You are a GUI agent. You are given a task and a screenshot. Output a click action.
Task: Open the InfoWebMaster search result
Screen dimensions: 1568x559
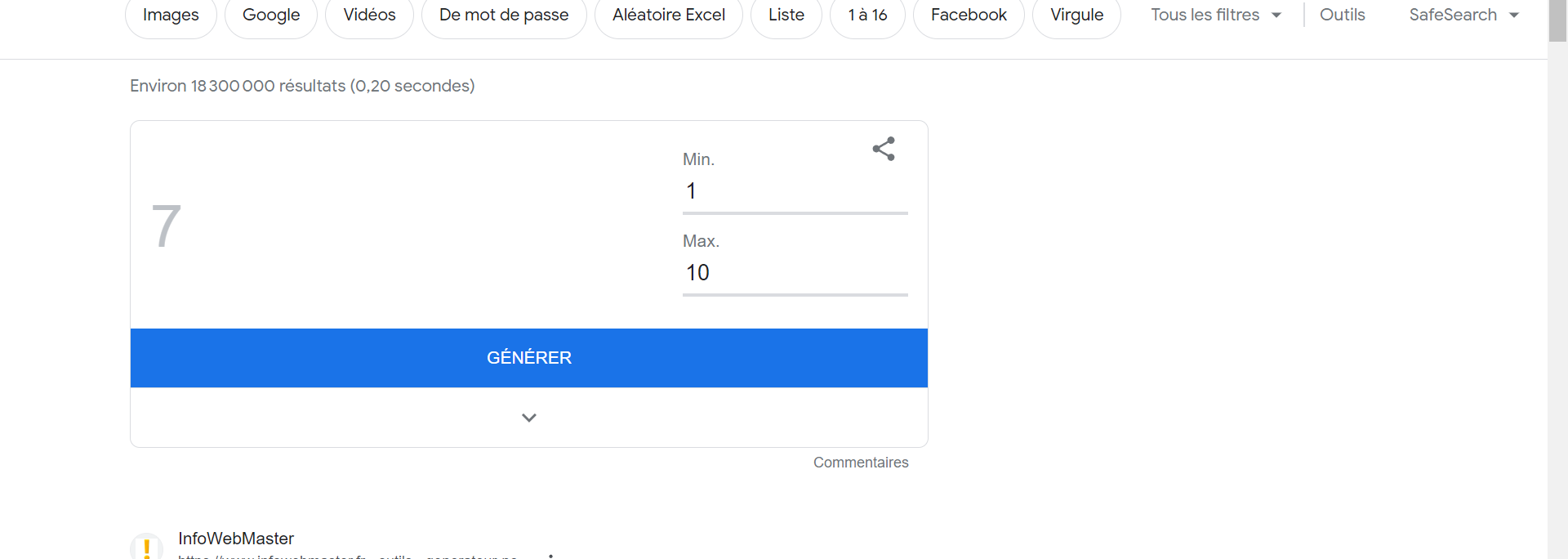pos(236,539)
